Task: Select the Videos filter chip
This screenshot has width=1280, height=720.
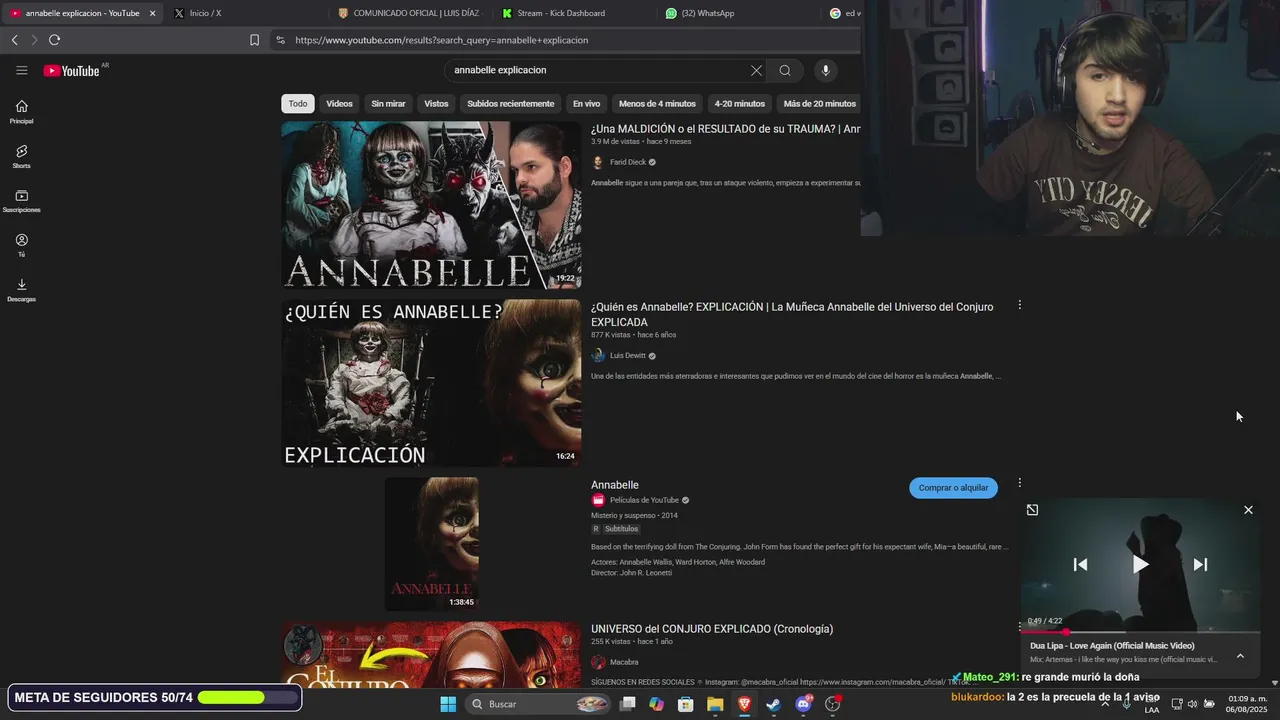Action: [x=339, y=104]
